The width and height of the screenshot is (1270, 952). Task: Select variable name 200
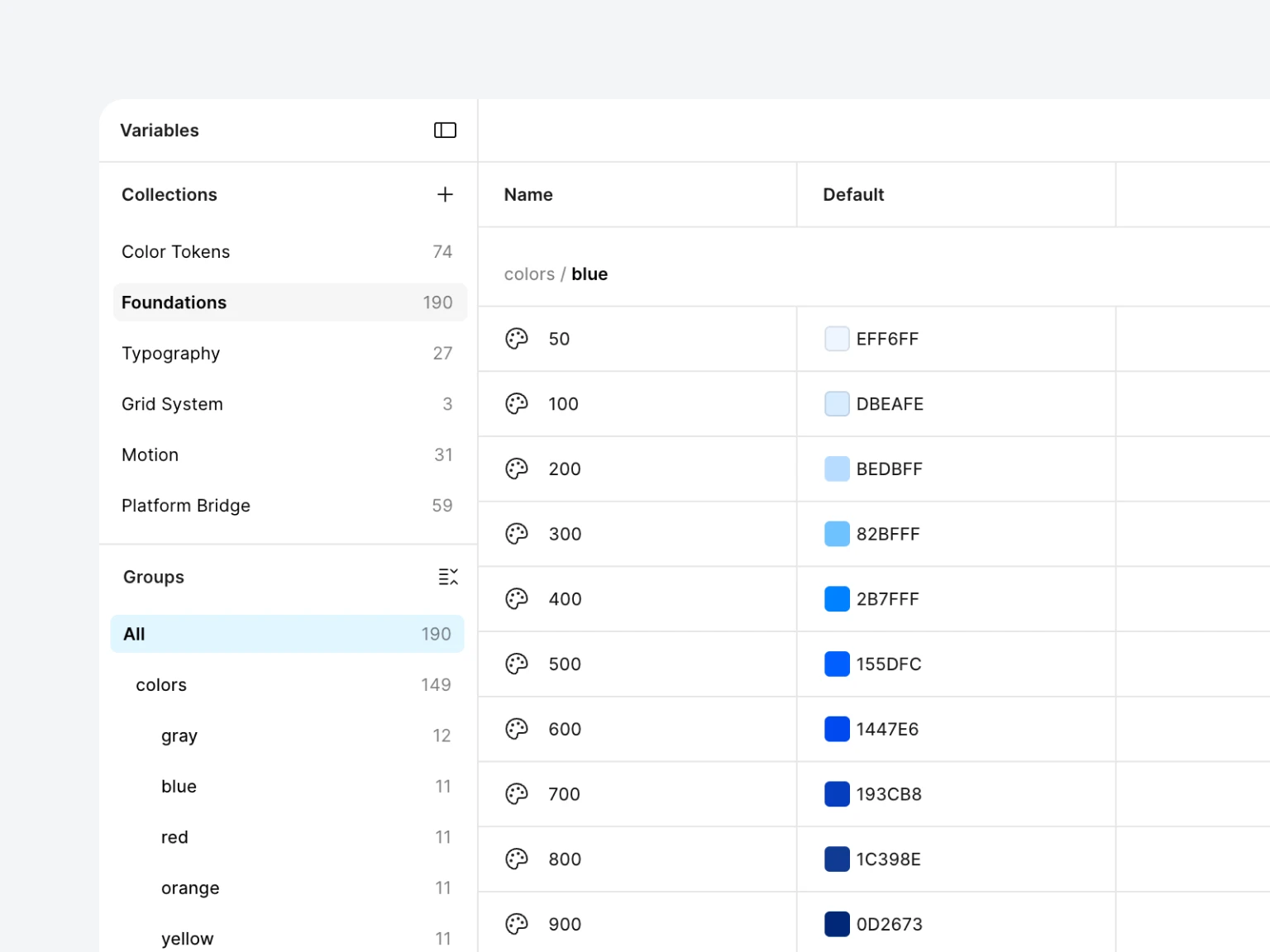(565, 469)
